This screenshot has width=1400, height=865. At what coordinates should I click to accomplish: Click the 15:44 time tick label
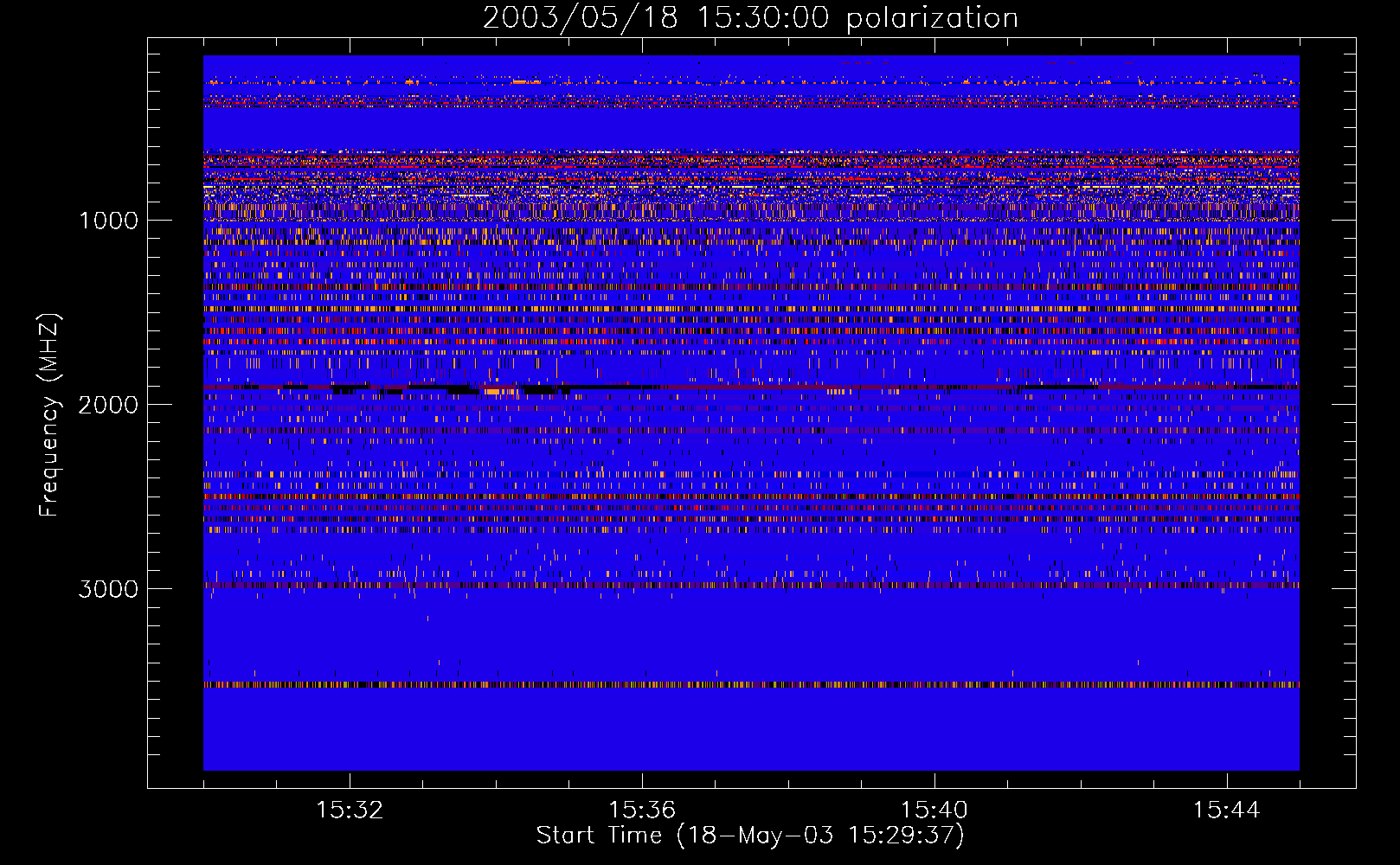tap(1226, 811)
